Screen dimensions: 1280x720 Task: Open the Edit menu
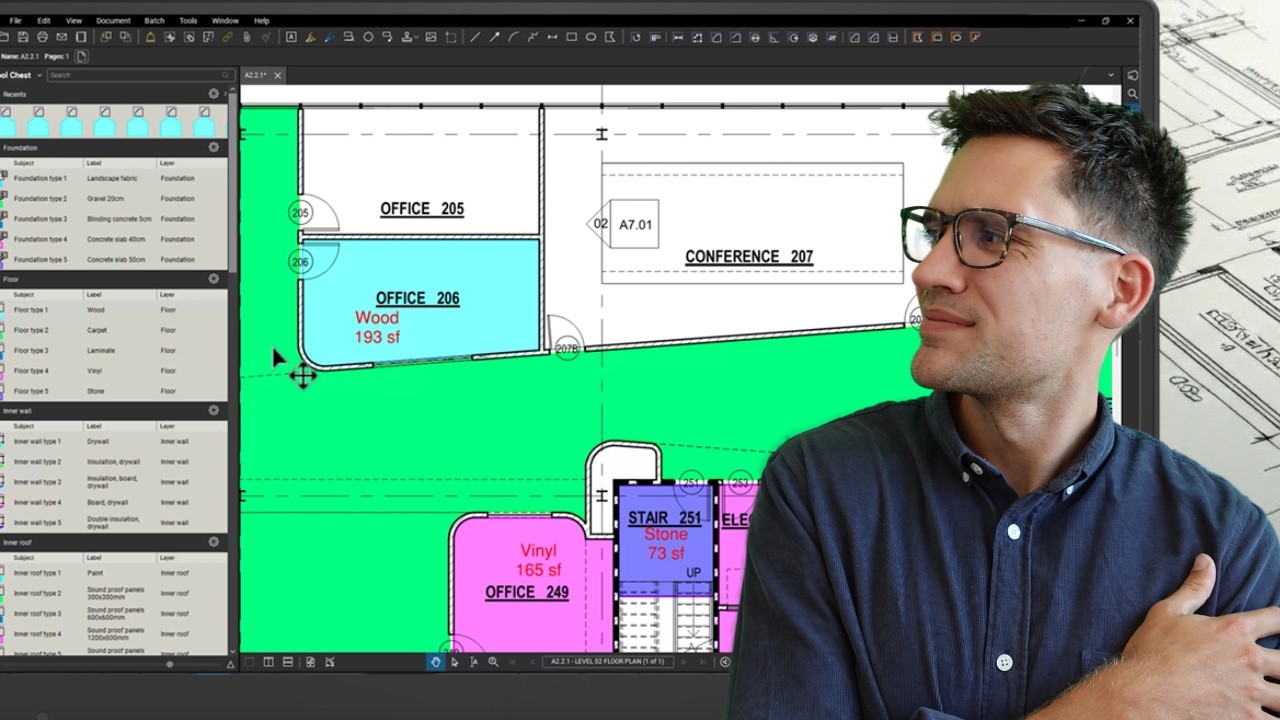pyautogui.click(x=44, y=20)
